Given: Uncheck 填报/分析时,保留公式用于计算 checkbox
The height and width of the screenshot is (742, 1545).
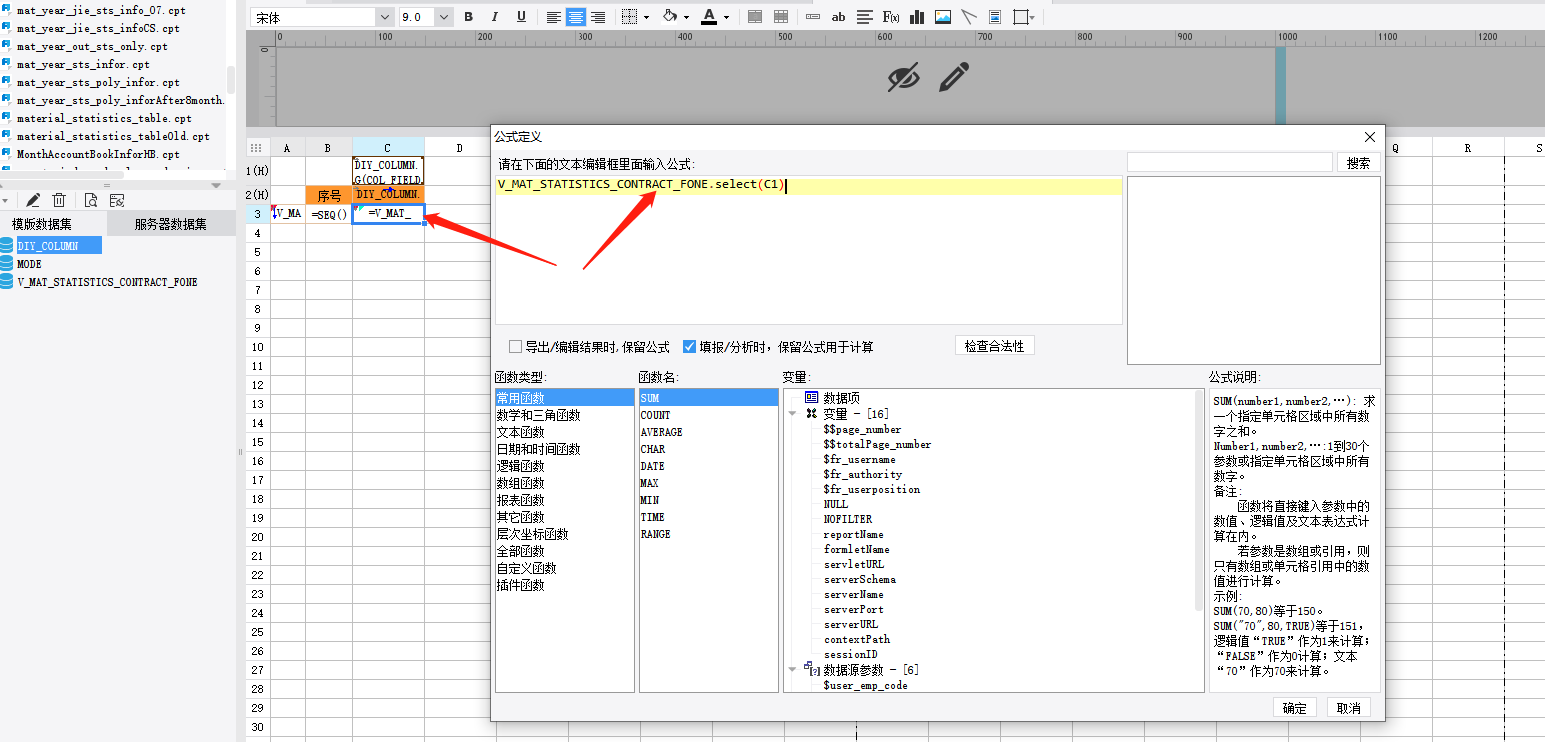Looking at the screenshot, I should pos(689,347).
